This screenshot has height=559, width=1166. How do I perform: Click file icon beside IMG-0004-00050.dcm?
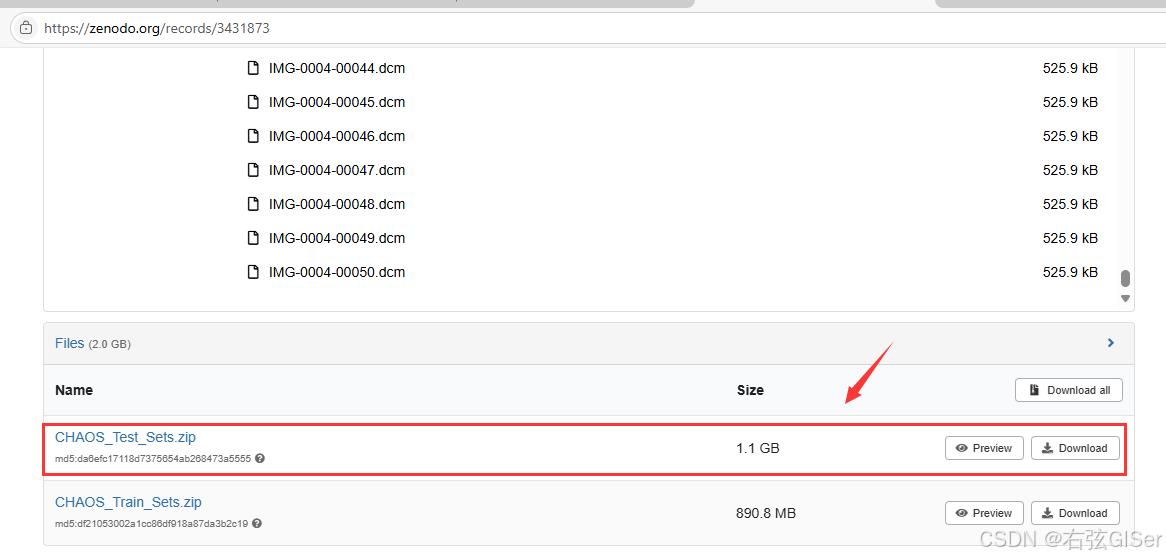click(254, 272)
